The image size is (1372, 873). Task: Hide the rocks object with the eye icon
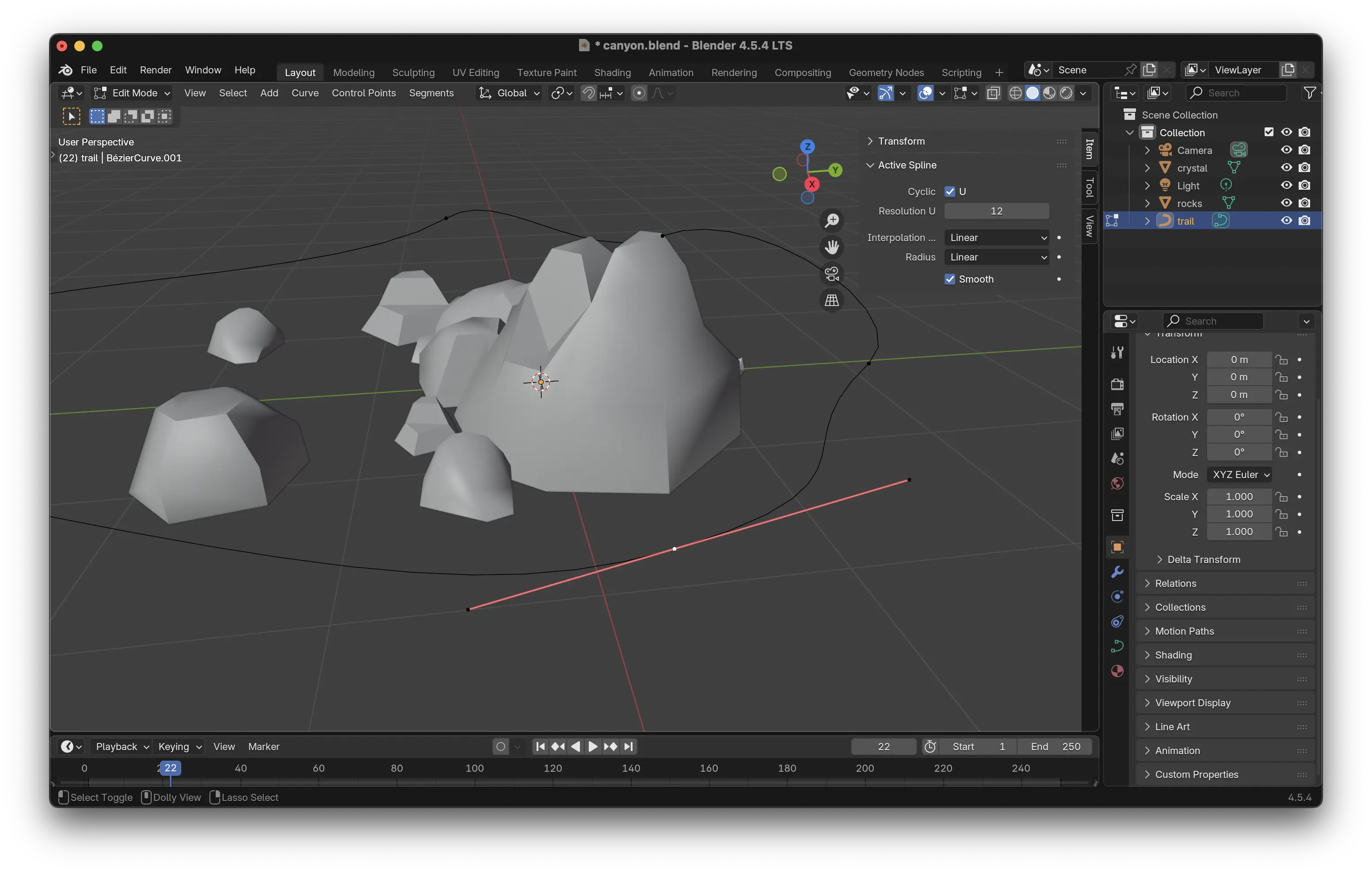coord(1286,203)
